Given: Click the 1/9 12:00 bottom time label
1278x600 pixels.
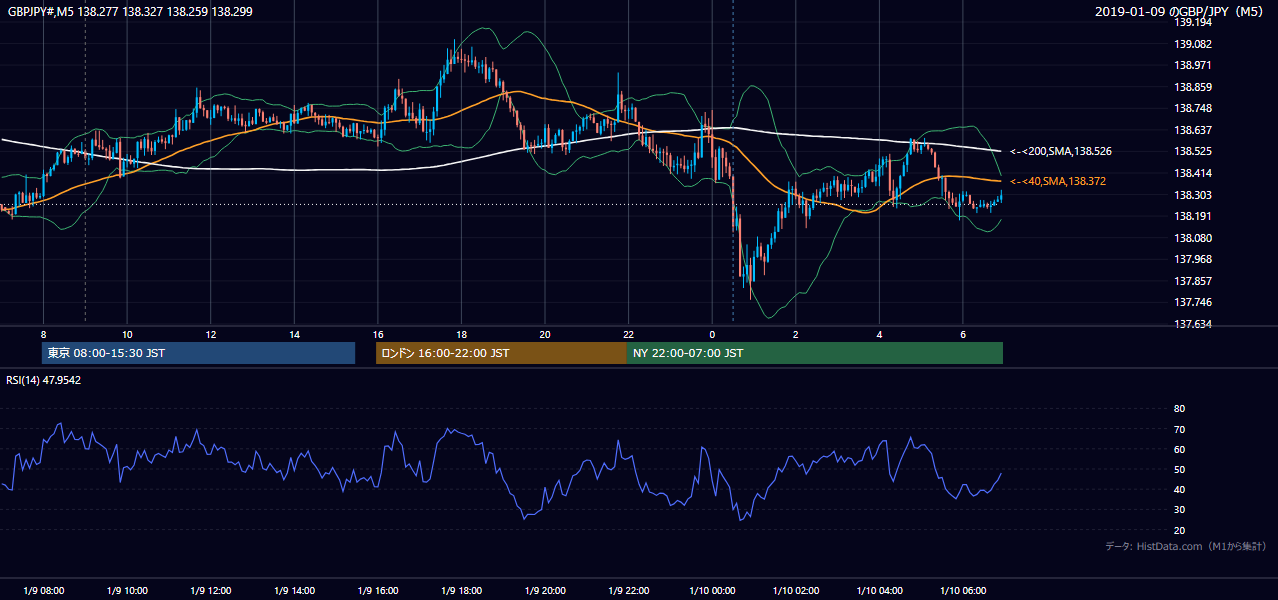Looking at the screenshot, I should pyautogui.click(x=211, y=591).
